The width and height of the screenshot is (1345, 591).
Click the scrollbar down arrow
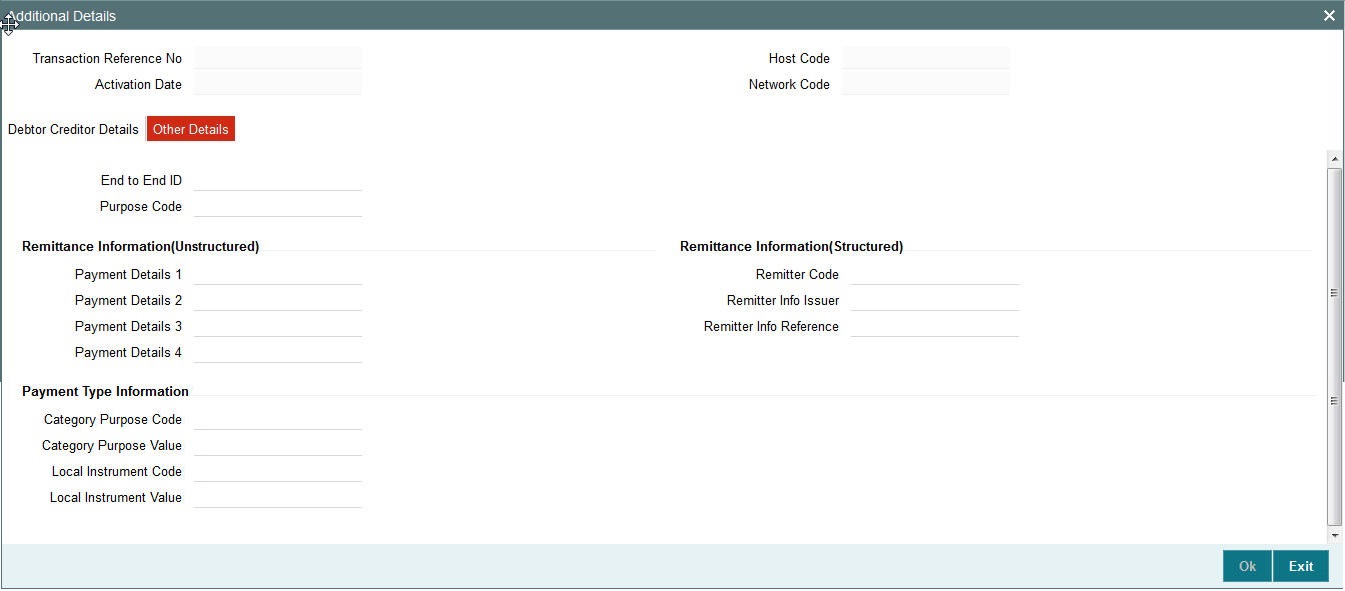point(1334,536)
